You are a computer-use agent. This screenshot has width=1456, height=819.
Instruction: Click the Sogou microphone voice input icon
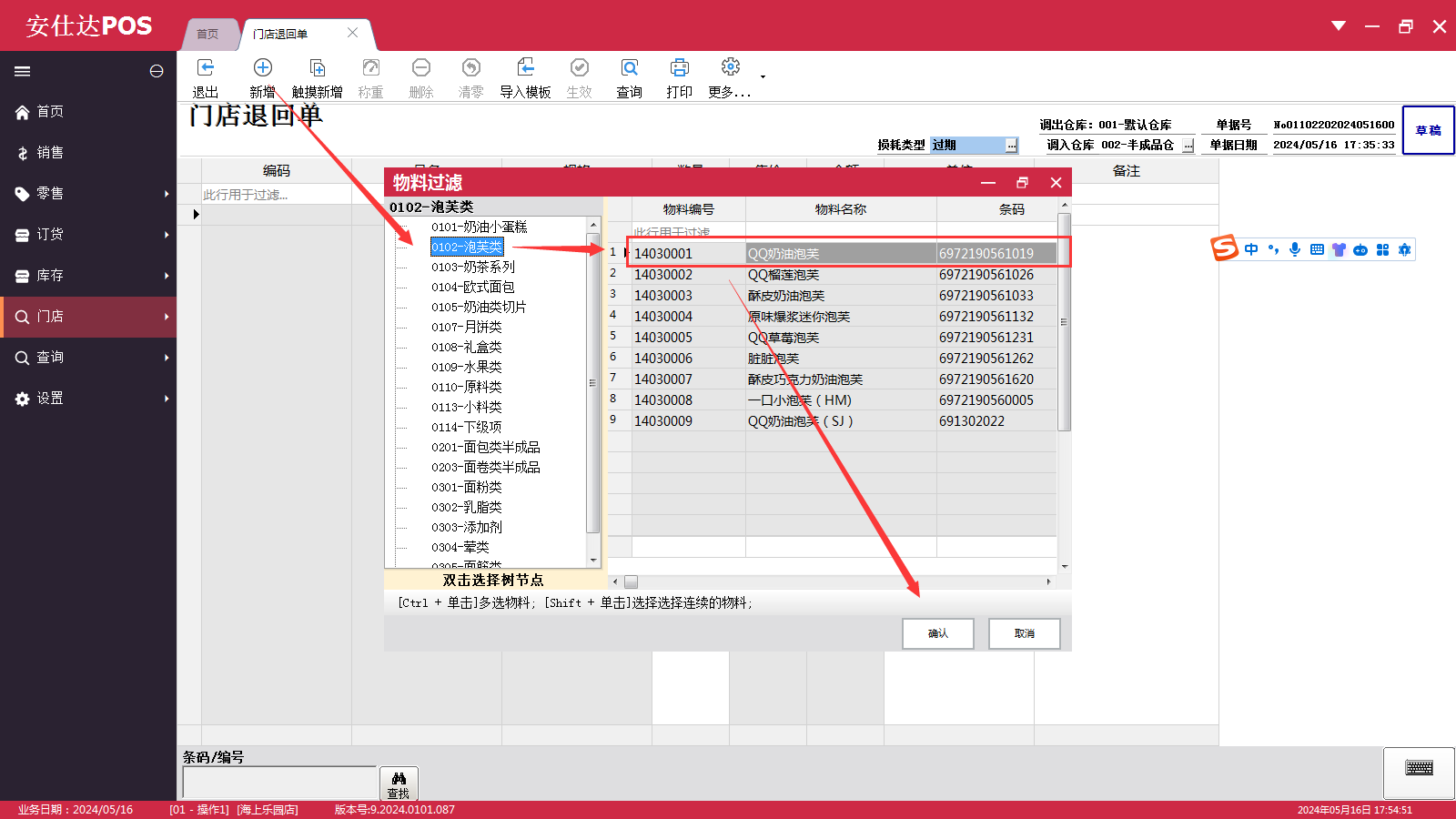[x=1295, y=249]
